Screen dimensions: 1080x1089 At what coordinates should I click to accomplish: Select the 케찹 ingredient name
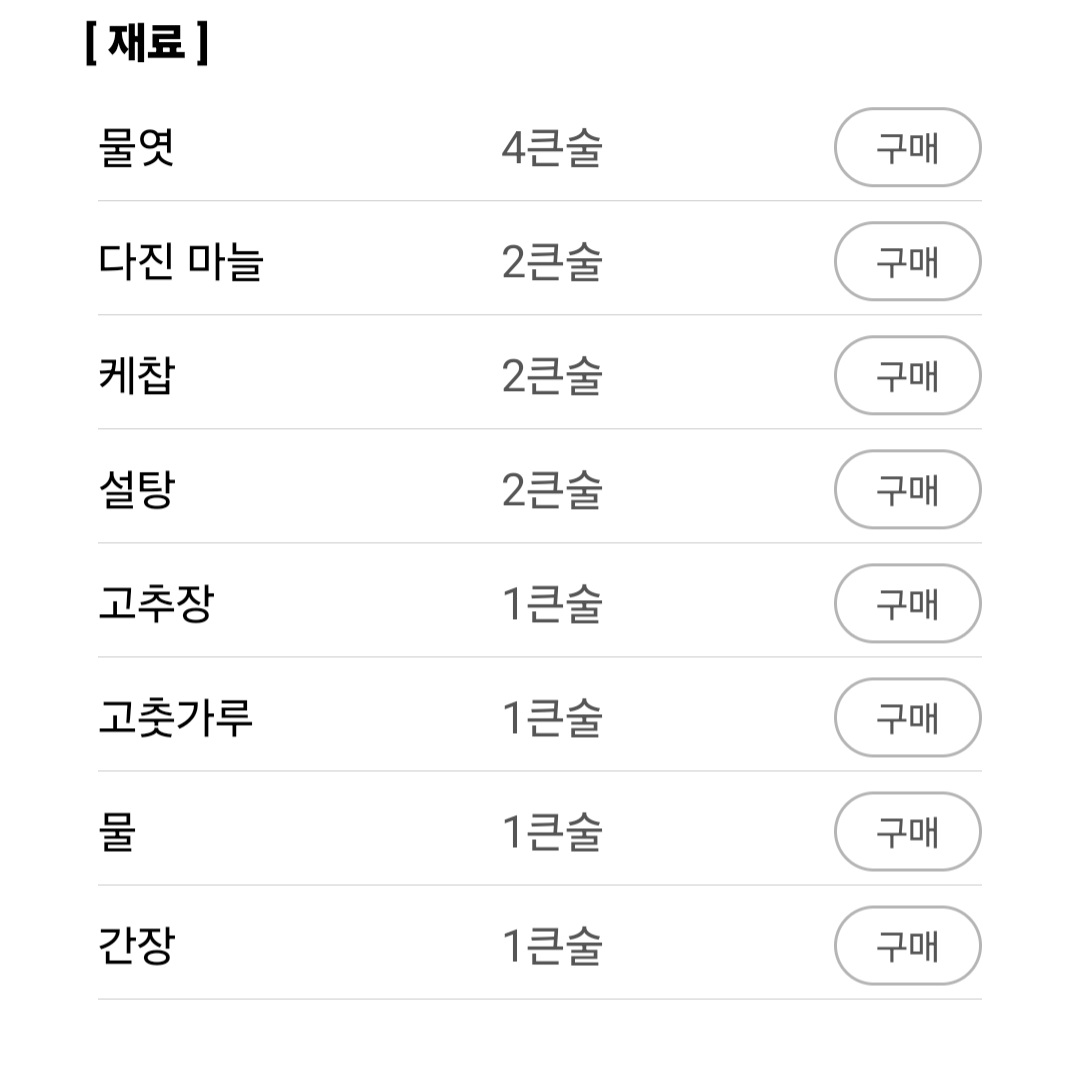point(137,375)
